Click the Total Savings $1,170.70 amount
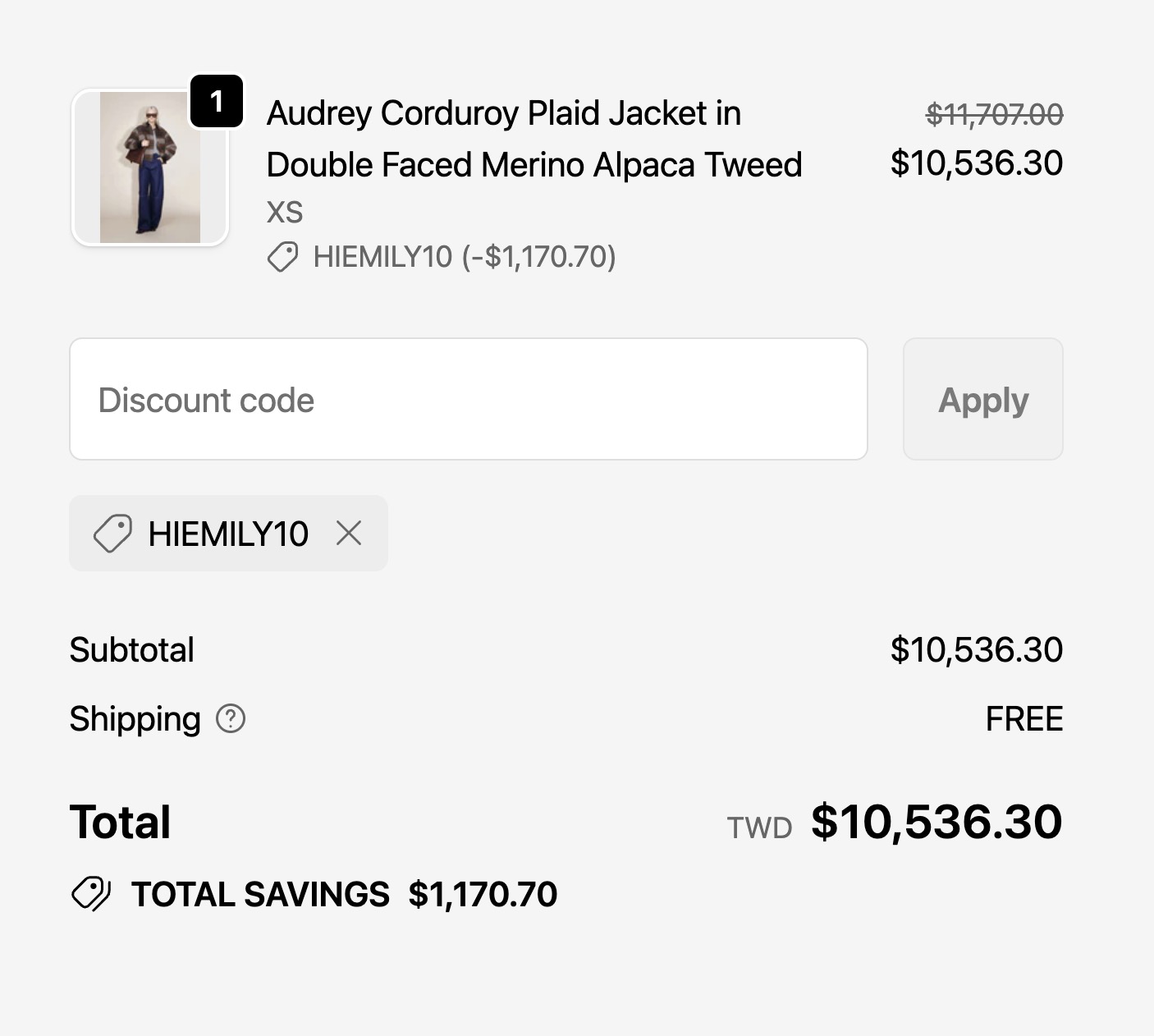Viewport: 1154px width, 1036px height. (x=483, y=894)
